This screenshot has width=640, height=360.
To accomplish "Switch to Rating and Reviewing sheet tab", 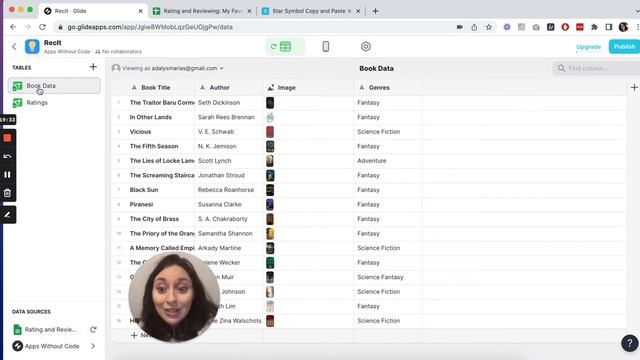I will point(202,11).
